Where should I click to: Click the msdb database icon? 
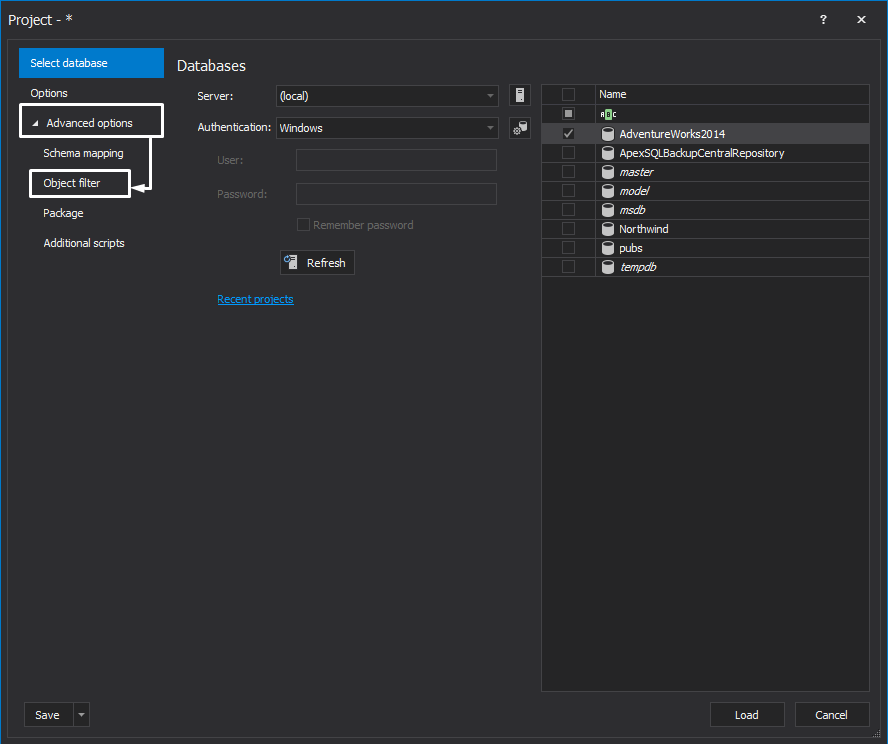click(x=608, y=209)
